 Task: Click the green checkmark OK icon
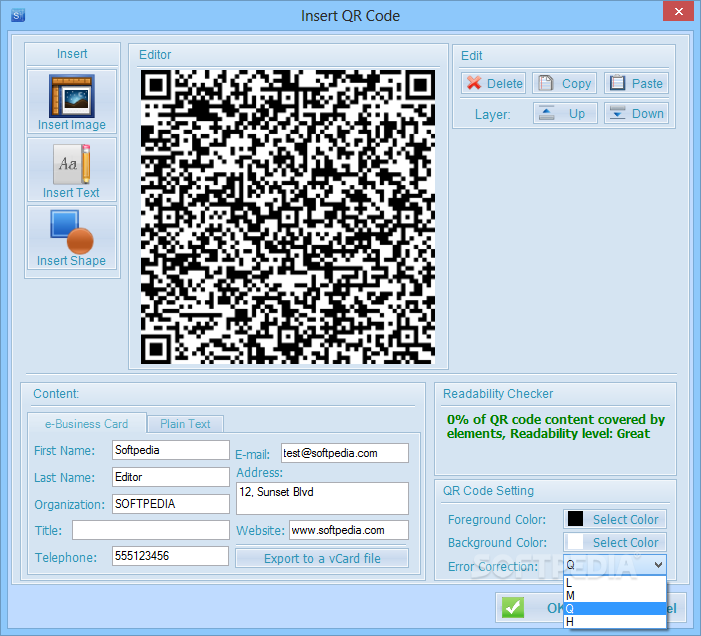[513, 607]
